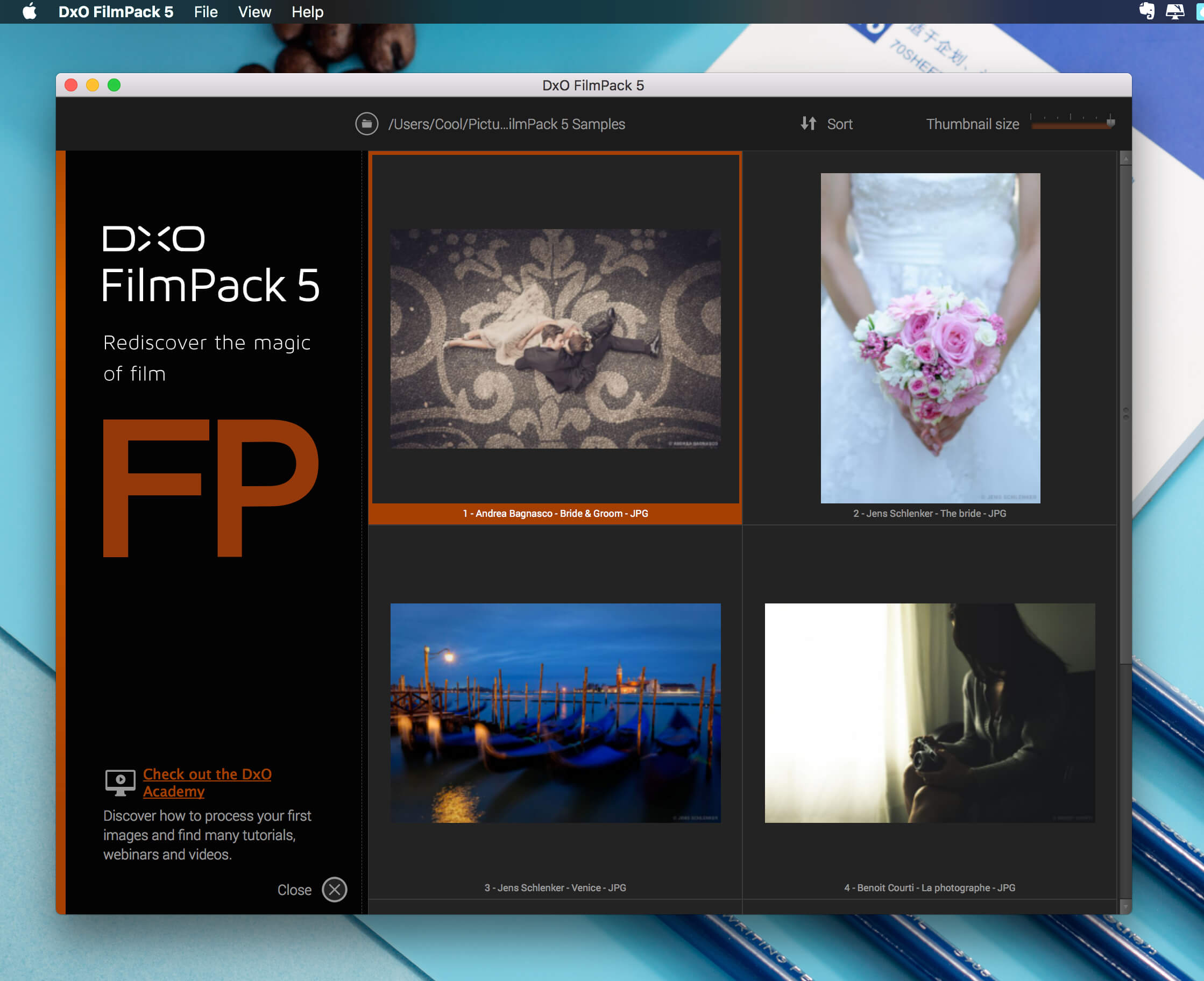Click caption '1 - Andrea Bagnasco - Bride & Groom - JPG'
Image resolution: width=1204 pixels, height=981 pixels.
click(555, 513)
